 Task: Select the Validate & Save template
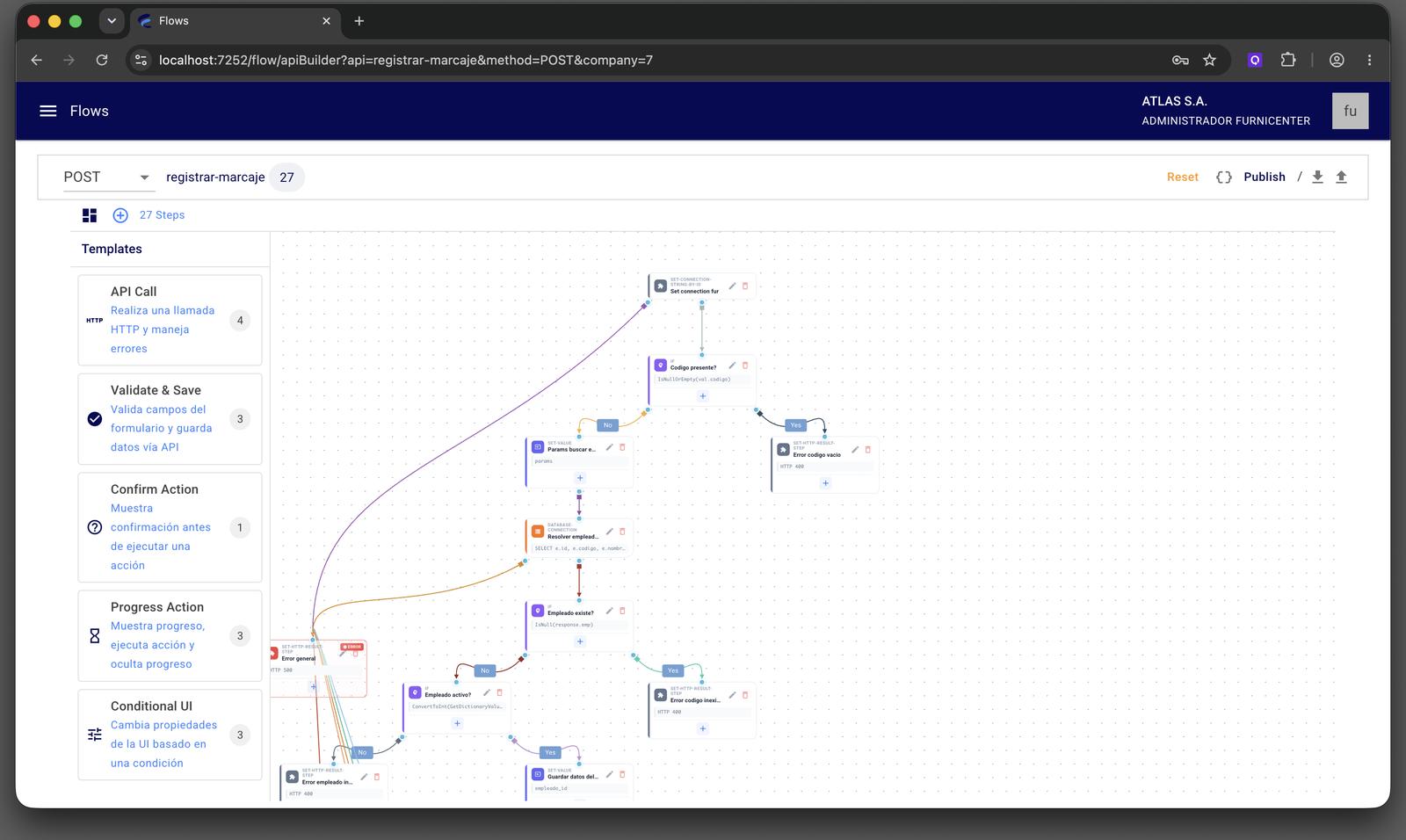coord(170,419)
